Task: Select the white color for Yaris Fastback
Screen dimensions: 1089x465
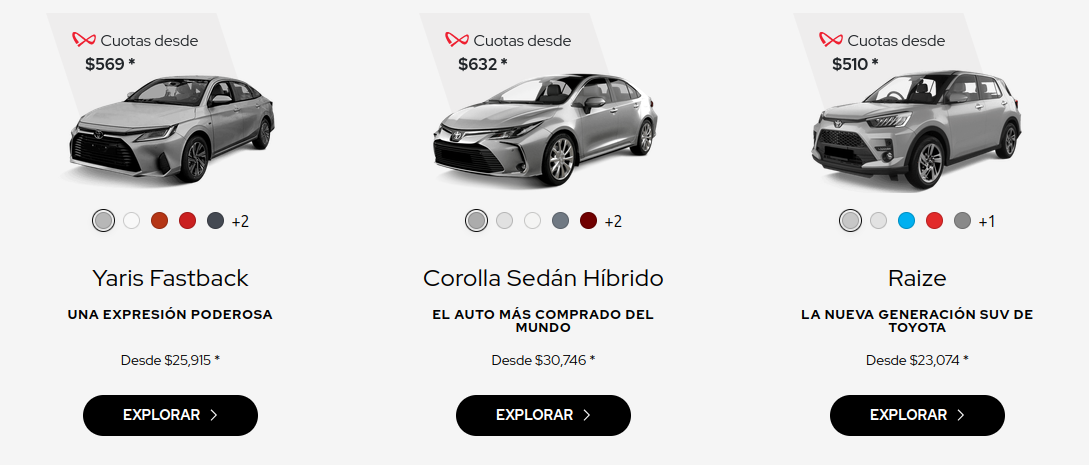Action: (131, 221)
